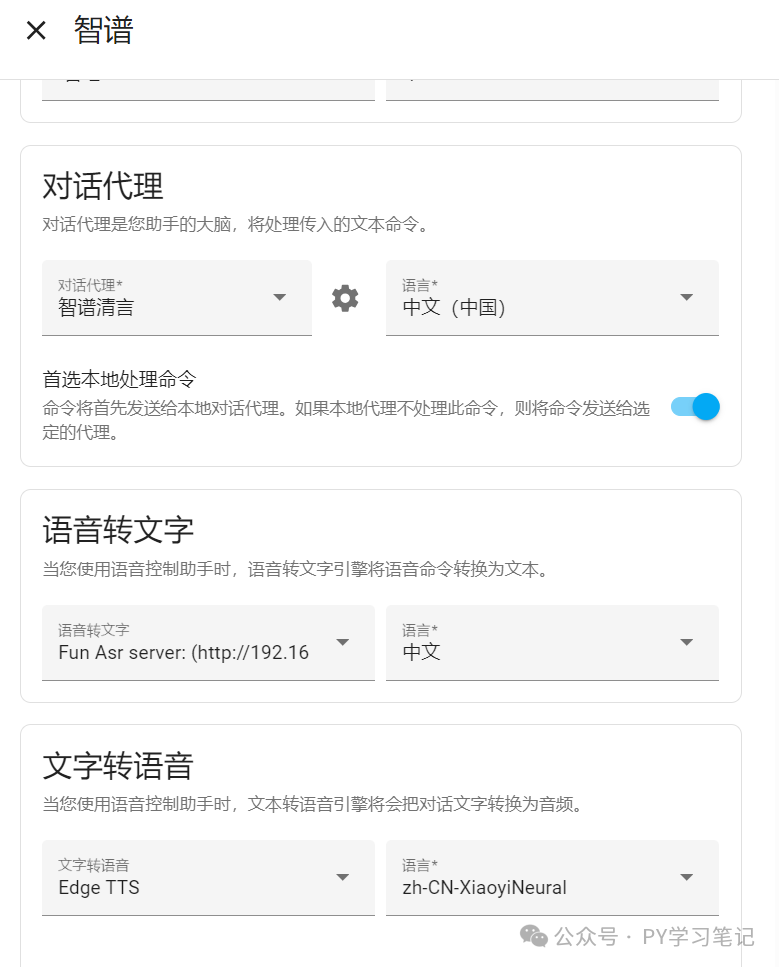Expand Fun Asr server dropdown

pos(208,643)
